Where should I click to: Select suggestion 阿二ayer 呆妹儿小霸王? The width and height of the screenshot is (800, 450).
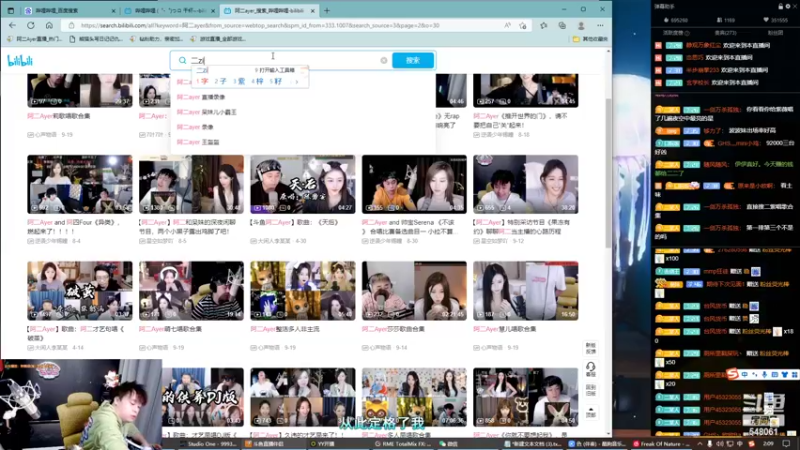pyautogui.click(x=207, y=112)
